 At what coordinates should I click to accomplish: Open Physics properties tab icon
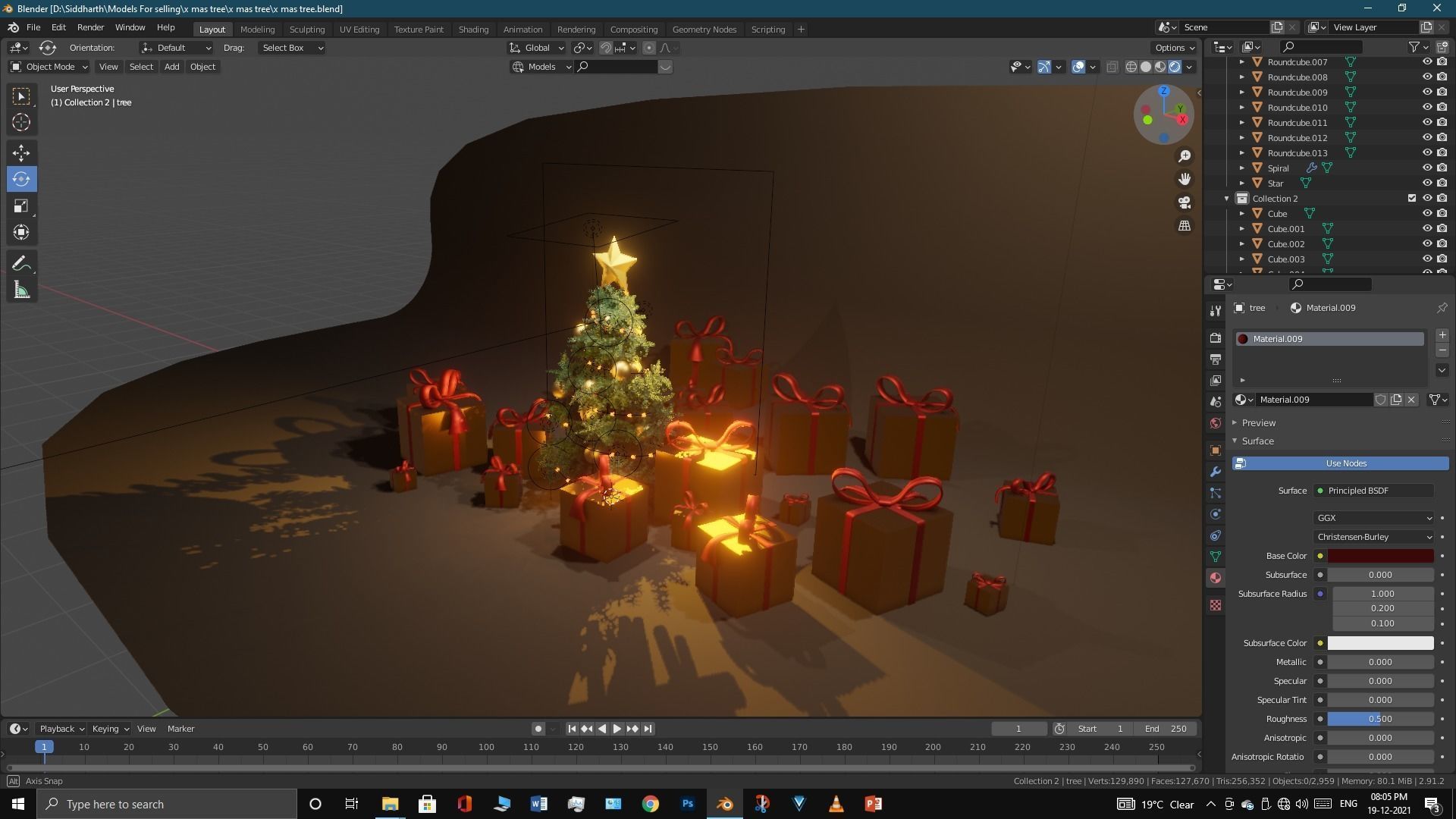tap(1216, 514)
